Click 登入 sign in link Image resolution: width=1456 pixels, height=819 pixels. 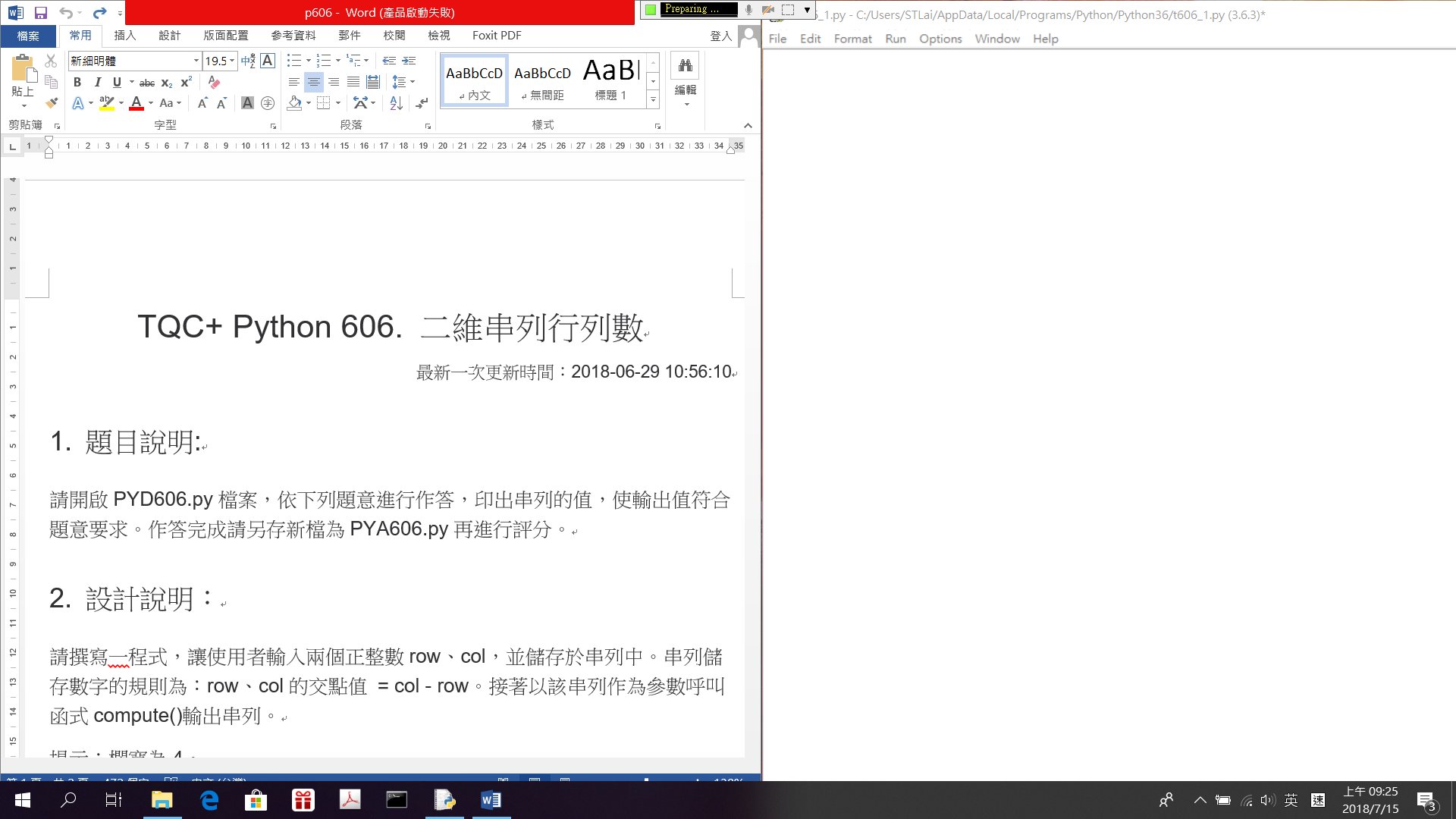point(720,36)
